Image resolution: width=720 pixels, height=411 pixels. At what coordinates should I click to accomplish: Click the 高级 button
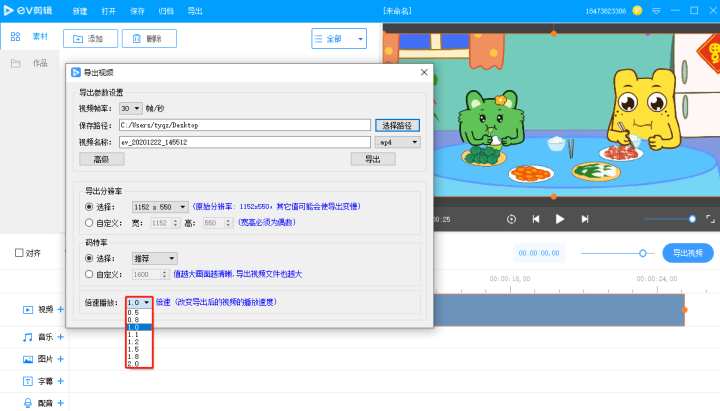click(101, 159)
